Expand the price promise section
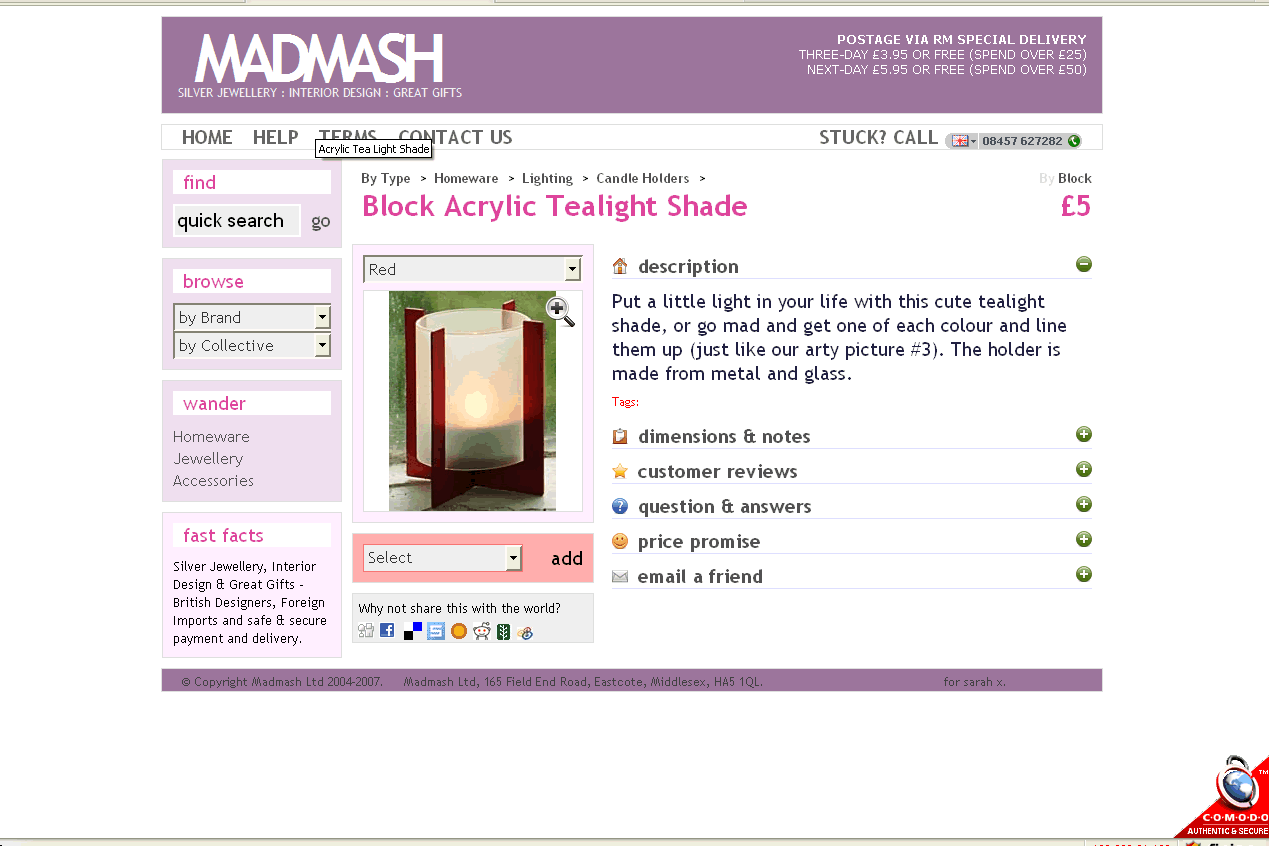 tap(1084, 539)
